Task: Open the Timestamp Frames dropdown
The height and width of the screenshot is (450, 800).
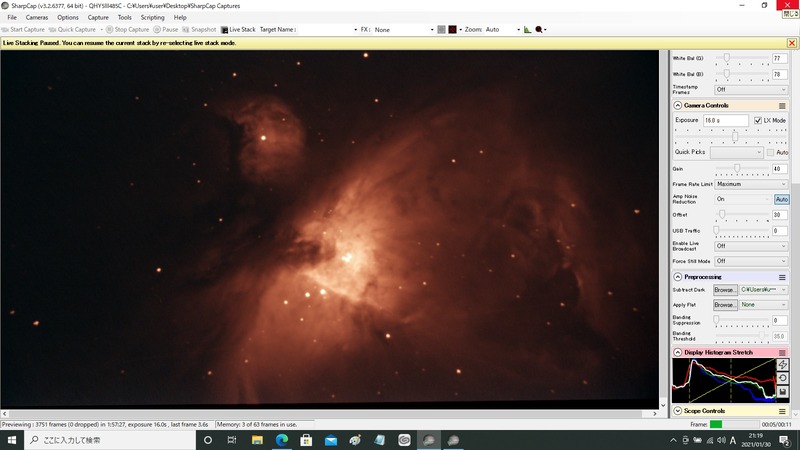Action: pyautogui.click(x=751, y=90)
